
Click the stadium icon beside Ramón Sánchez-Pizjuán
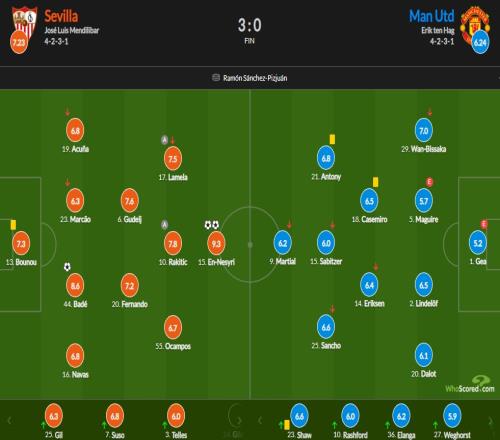(216, 78)
